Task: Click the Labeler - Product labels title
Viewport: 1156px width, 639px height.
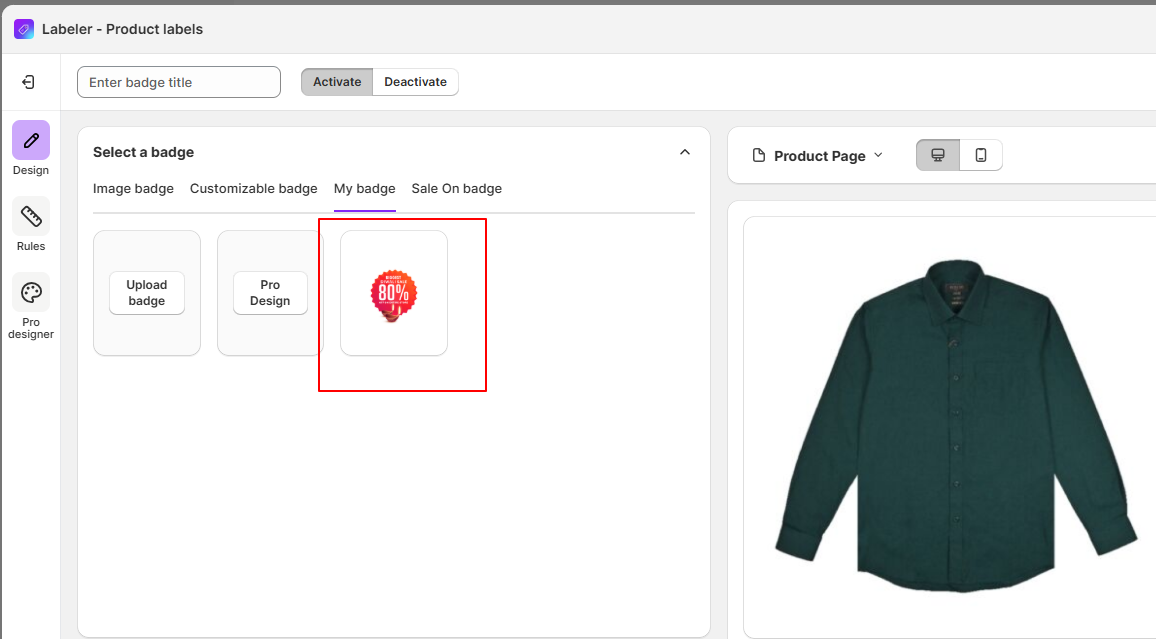Action: coord(122,29)
